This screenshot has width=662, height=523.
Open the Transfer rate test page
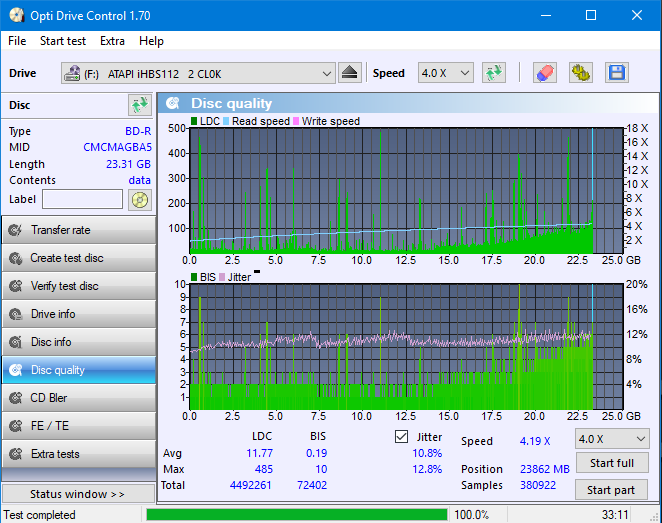(x=79, y=230)
